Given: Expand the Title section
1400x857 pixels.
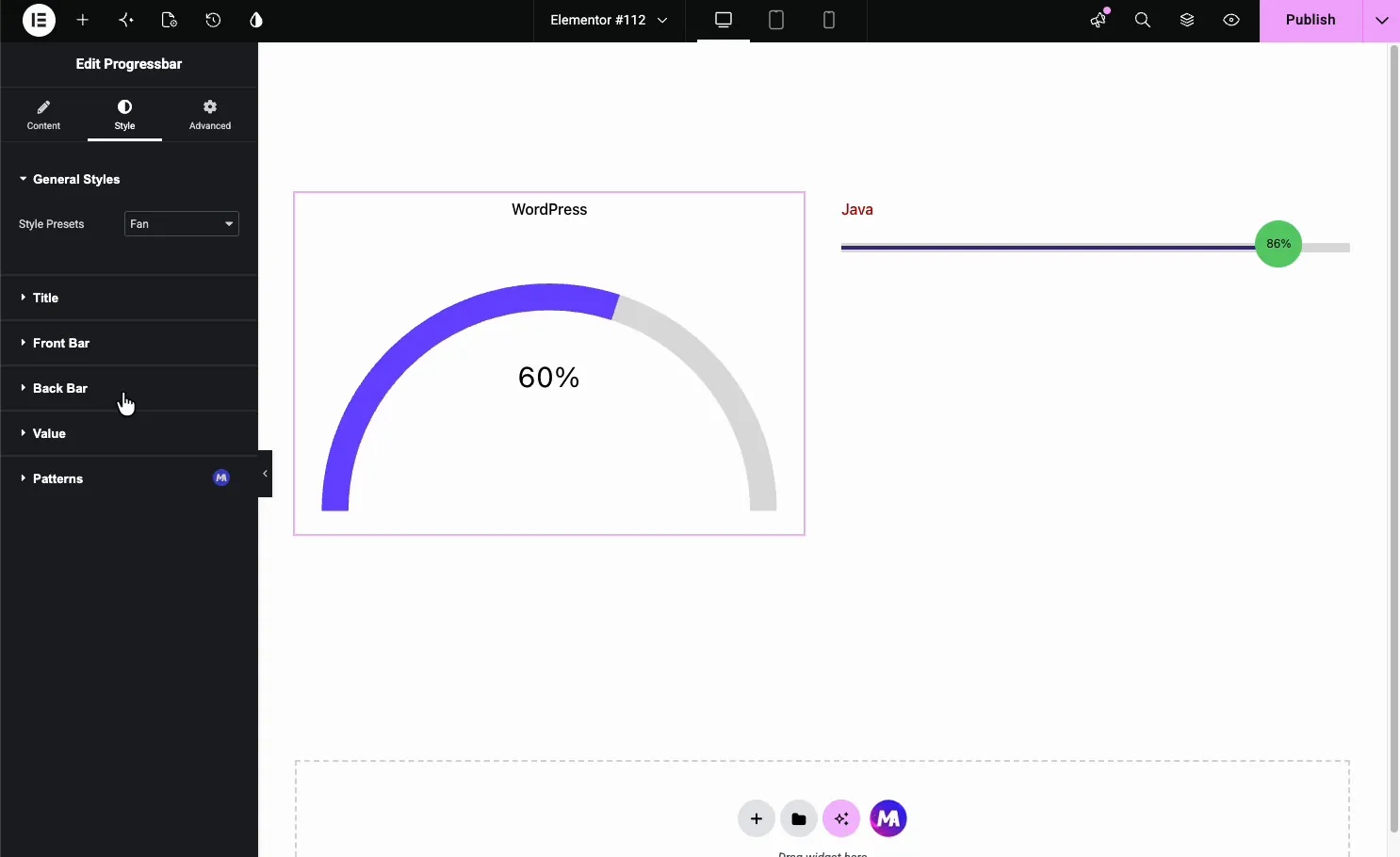Looking at the screenshot, I should click(129, 298).
